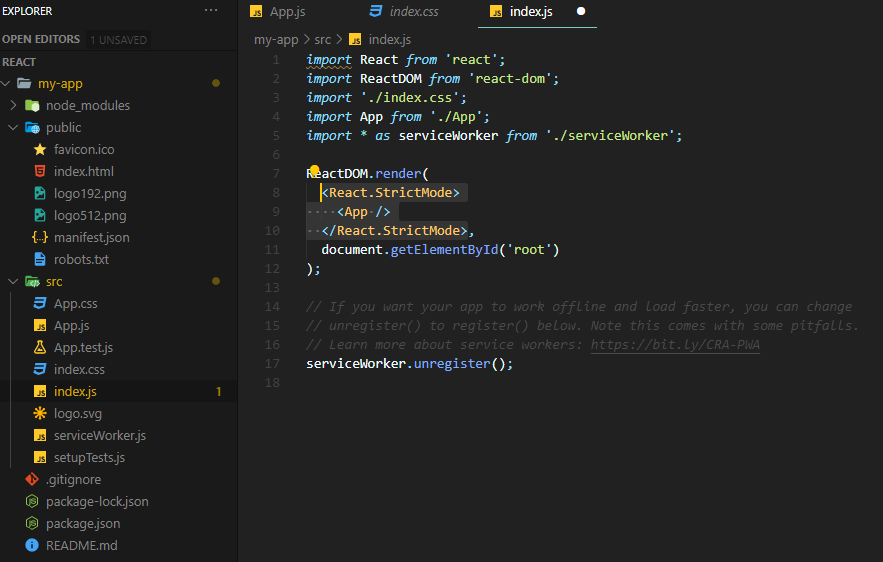Collapse the my-app folder chevron

[6, 83]
